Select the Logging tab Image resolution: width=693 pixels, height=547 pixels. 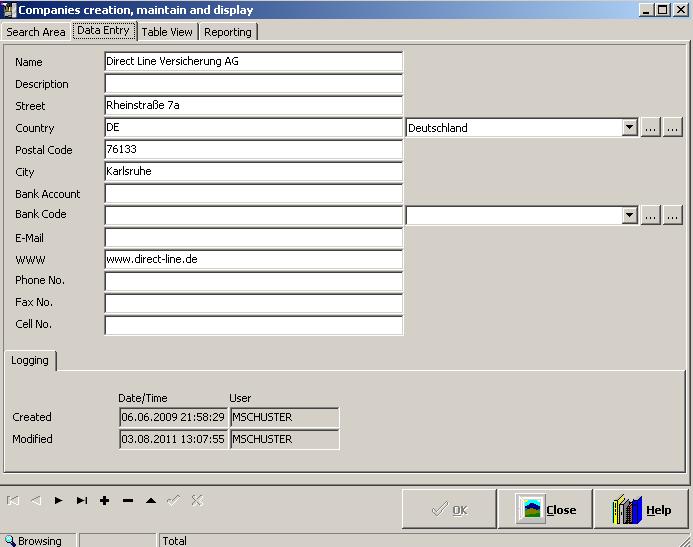[30, 361]
